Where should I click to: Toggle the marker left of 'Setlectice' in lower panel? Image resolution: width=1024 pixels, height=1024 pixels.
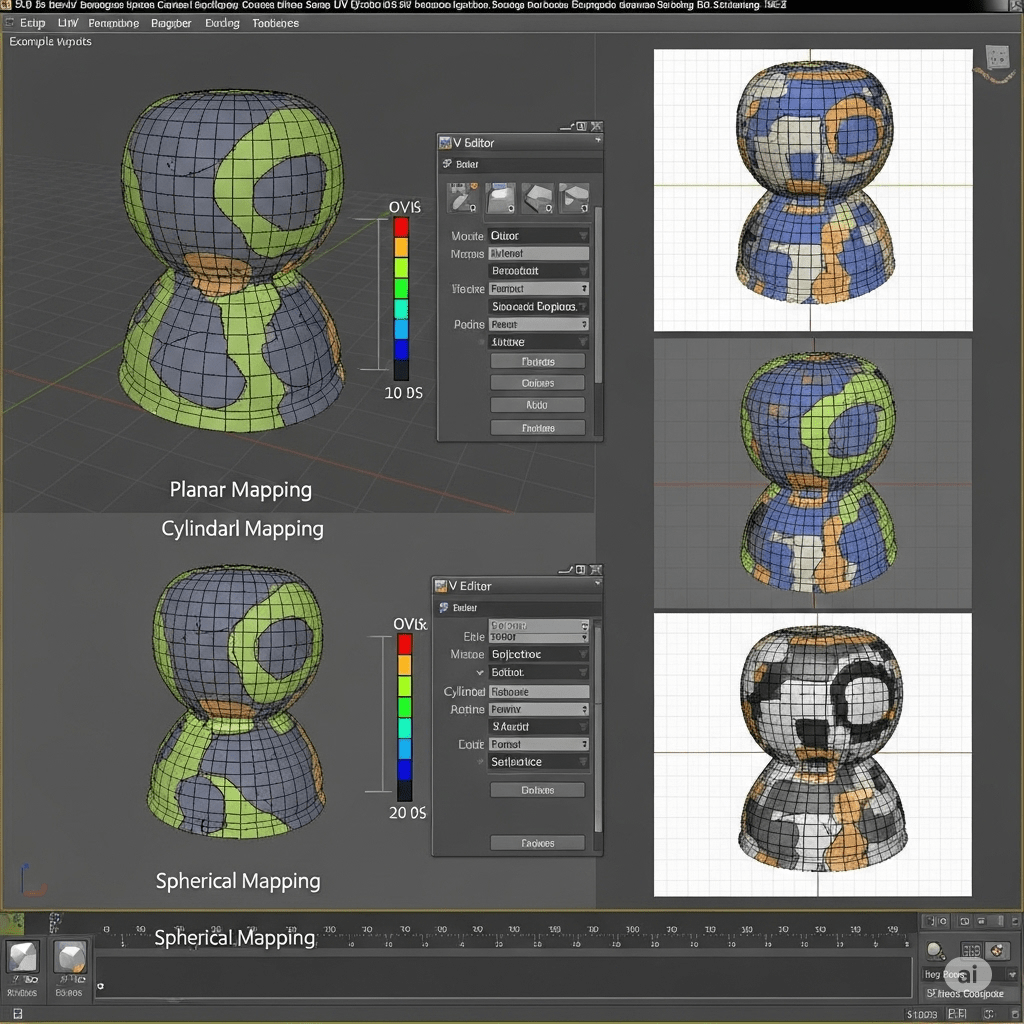point(480,762)
